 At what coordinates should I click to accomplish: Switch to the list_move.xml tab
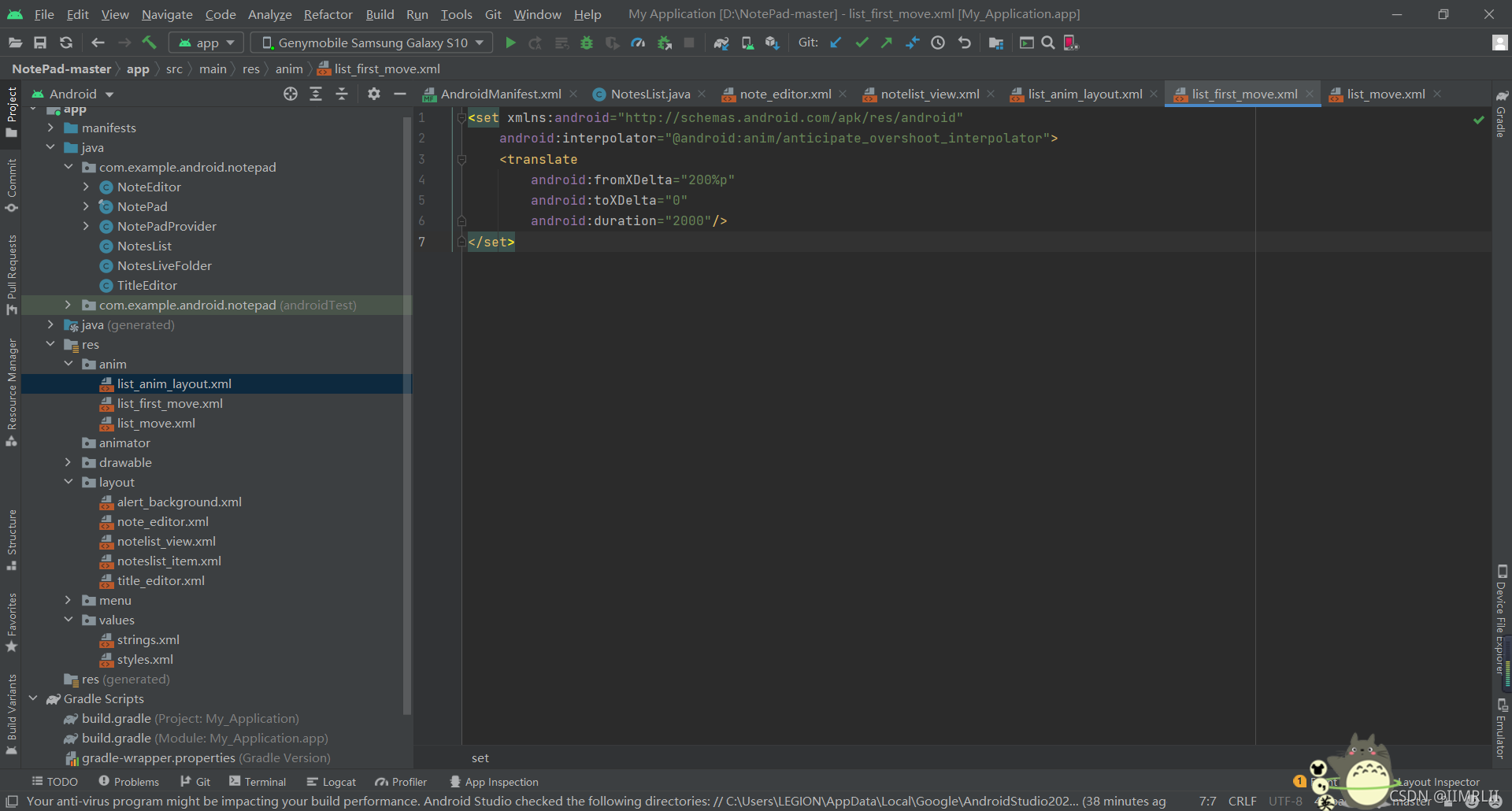(x=1385, y=94)
